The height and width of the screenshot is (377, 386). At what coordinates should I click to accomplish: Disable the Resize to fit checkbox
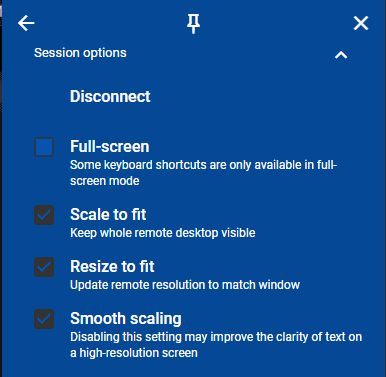coord(44,267)
